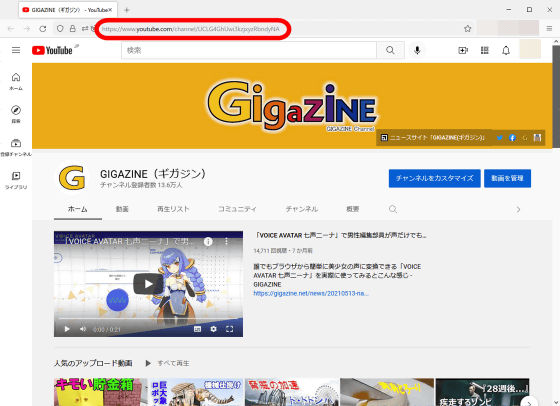Open the キモい貯金箱 video thumbnail

100,392
